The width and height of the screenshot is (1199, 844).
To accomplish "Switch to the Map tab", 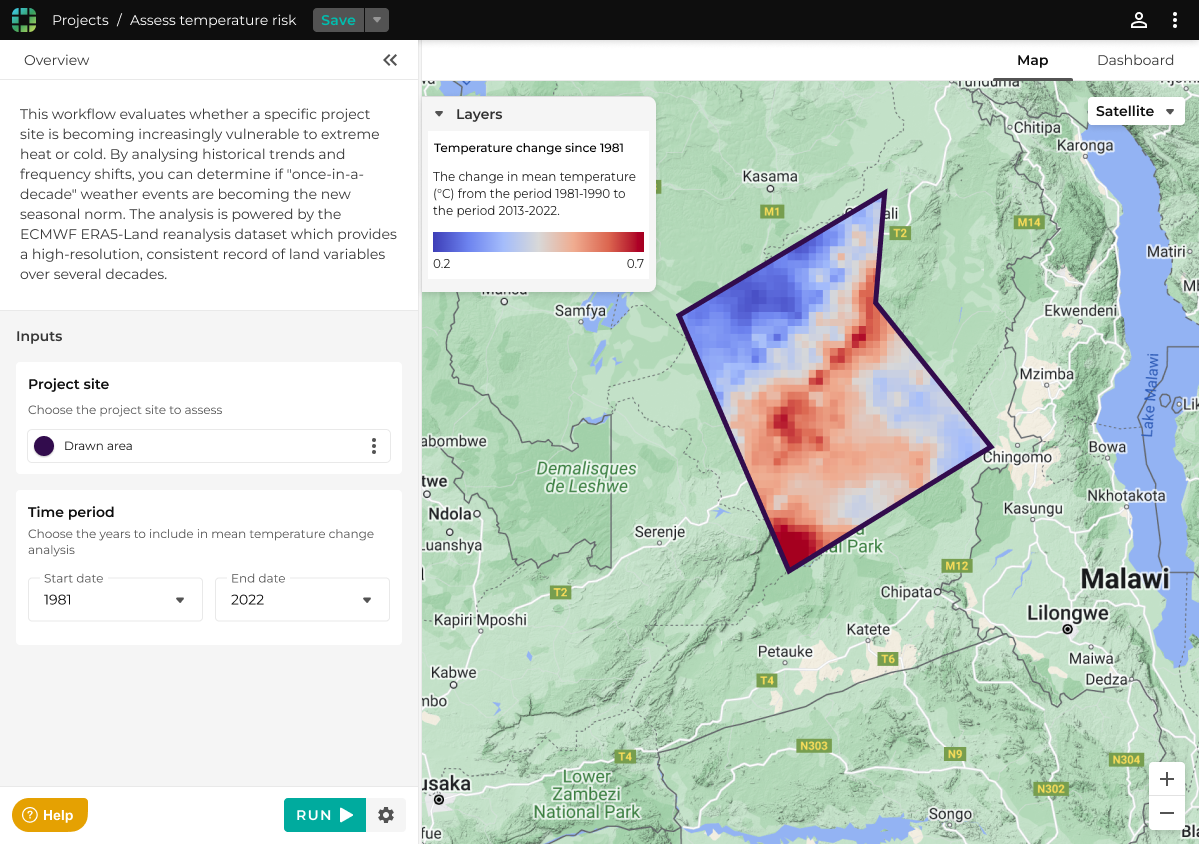I will click(x=1032, y=60).
